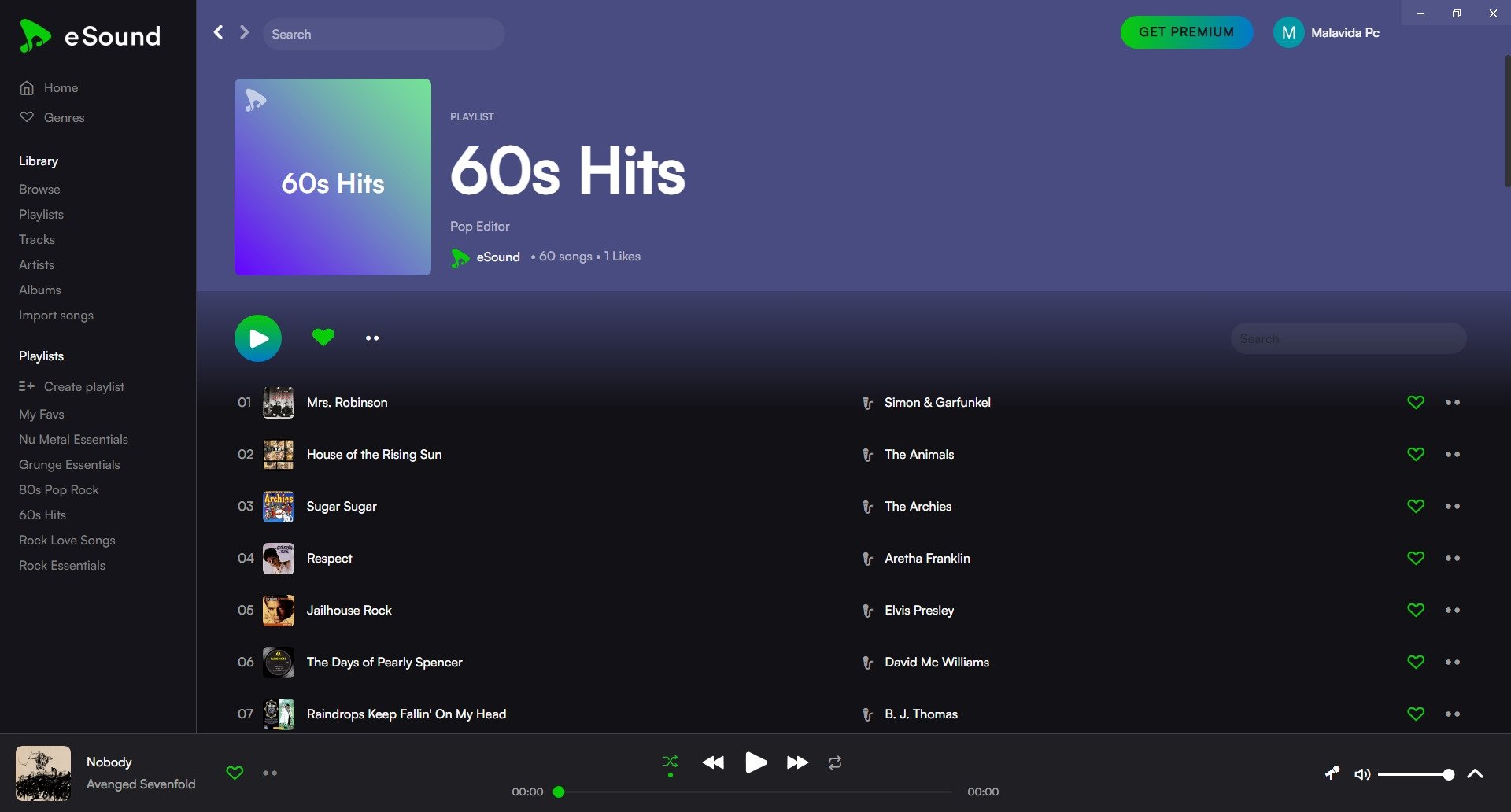Toggle like for House of the Rising Sun

pos(1416,454)
